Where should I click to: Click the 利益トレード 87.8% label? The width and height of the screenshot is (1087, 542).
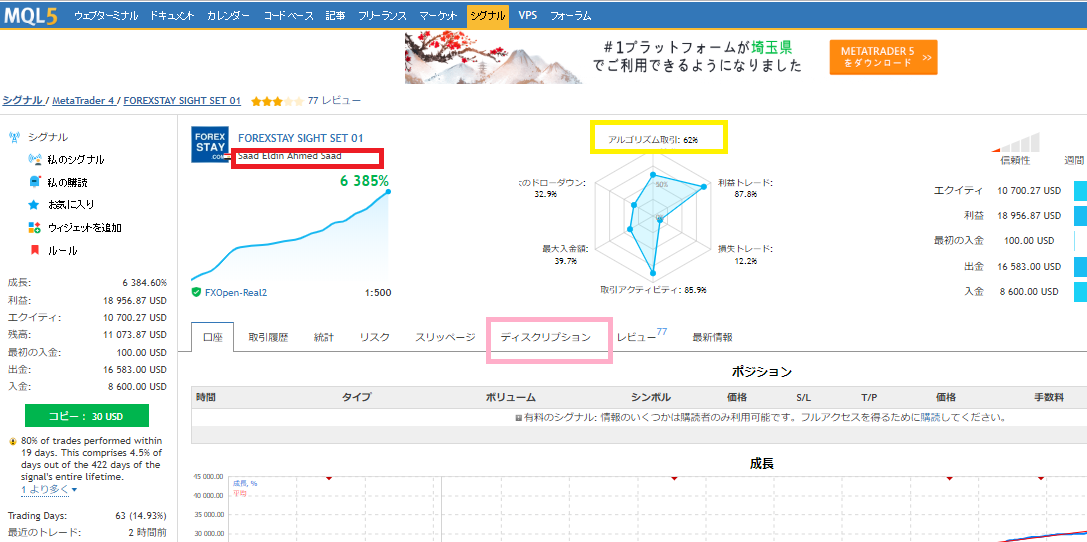745,189
